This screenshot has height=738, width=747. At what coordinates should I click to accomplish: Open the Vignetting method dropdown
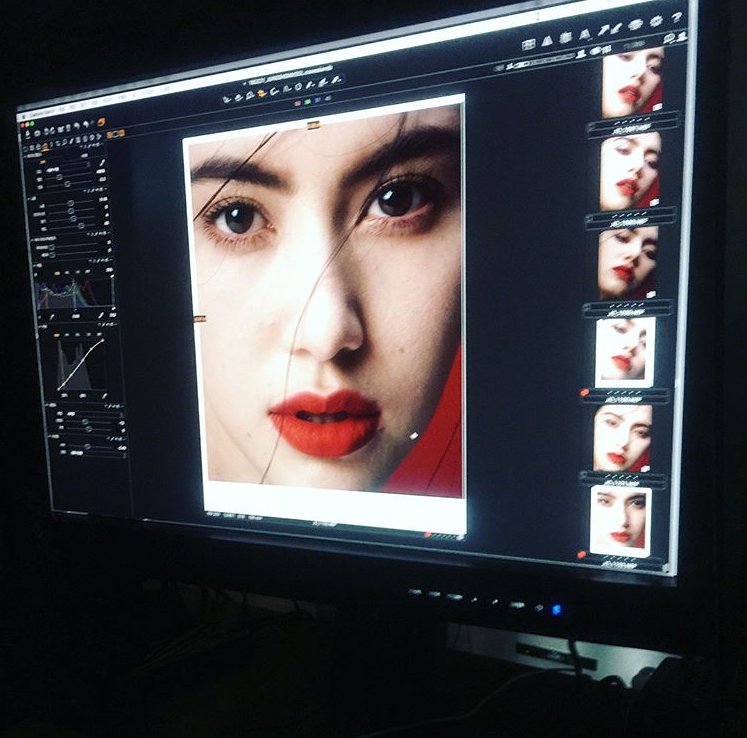[x=98, y=453]
